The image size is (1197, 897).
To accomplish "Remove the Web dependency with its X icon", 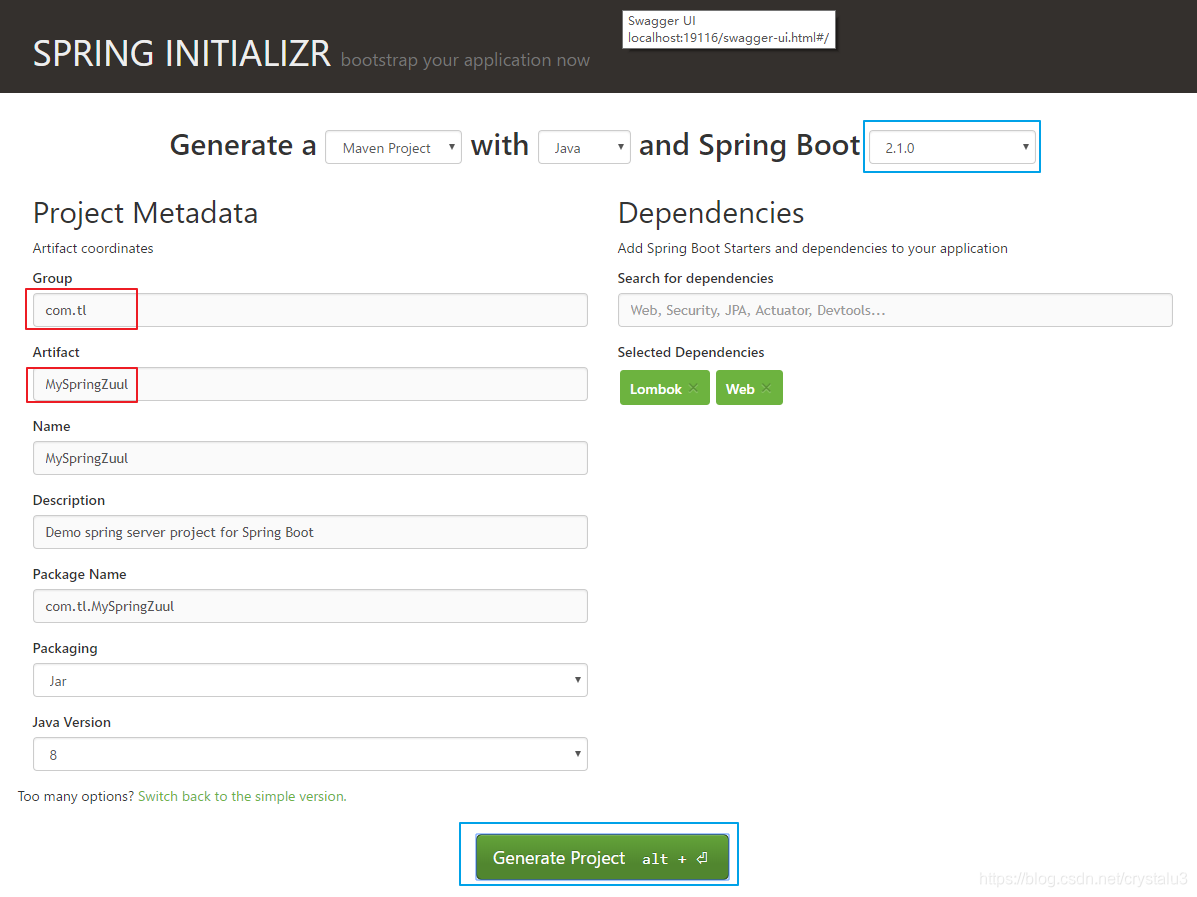I will point(766,388).
